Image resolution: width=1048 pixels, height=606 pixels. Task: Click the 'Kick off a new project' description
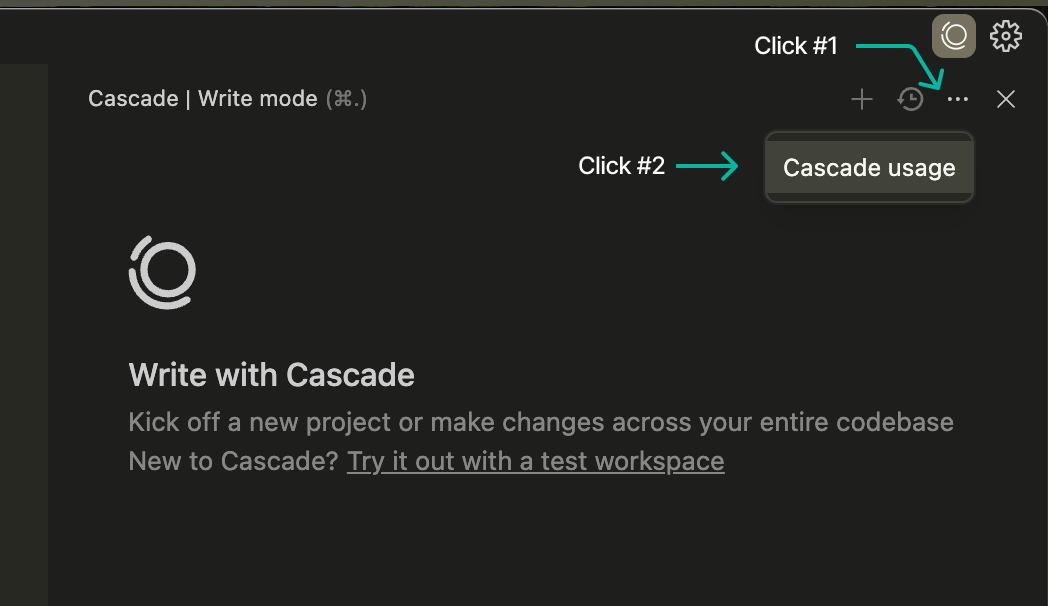[x=541, y=422]
